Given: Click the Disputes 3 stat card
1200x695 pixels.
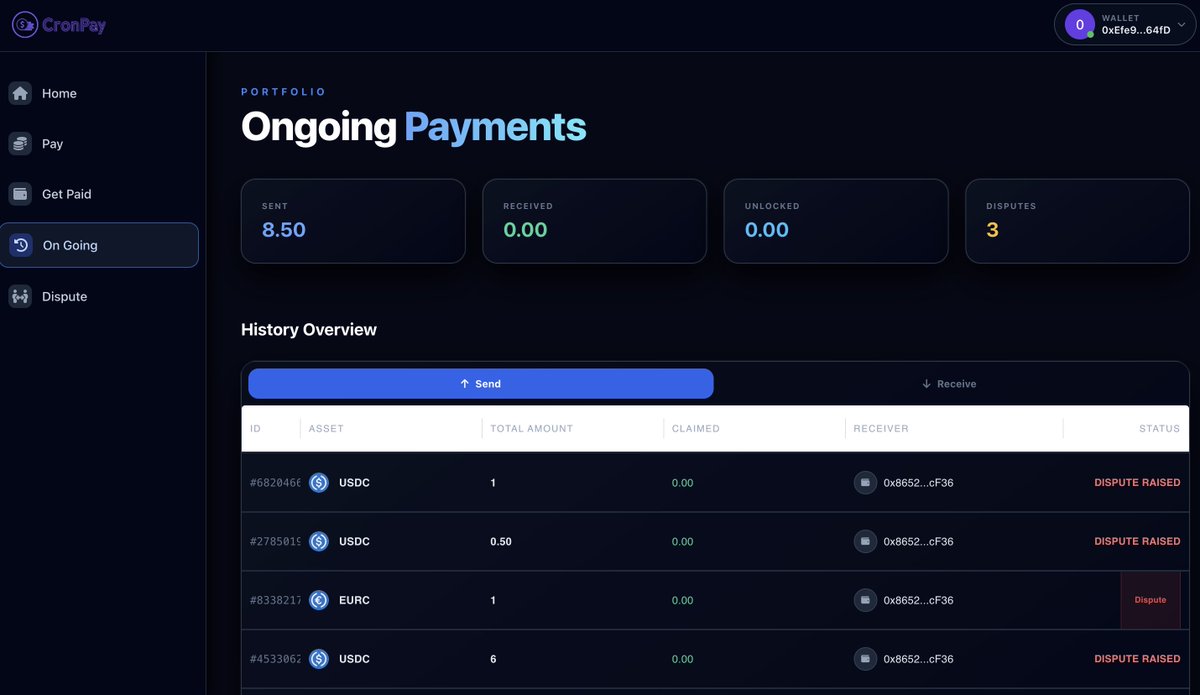Looking at the screenshot, I should coord(1077,221).
